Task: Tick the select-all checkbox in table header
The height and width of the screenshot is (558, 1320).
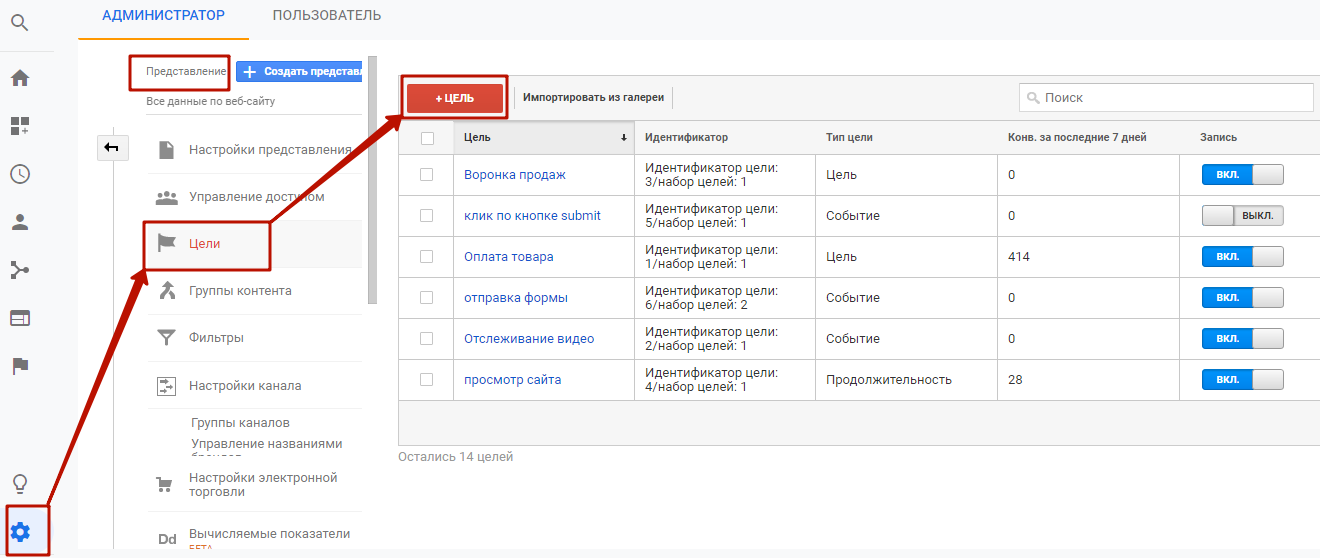Action: tap(427, 138)
